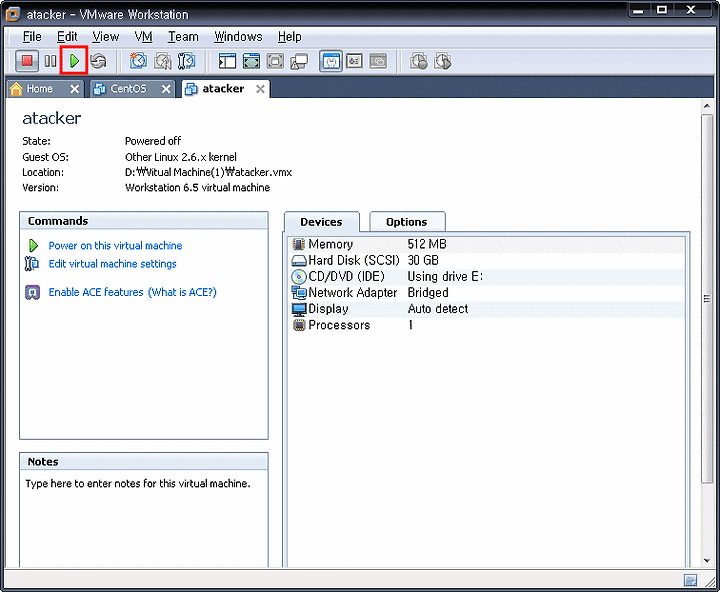Select the Bridged network value

428,293
